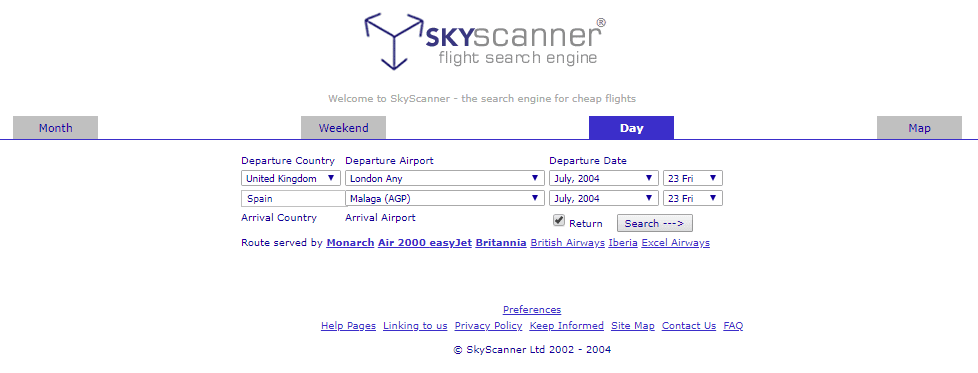Open the Air 2000 airline link

tap(402, 243)
